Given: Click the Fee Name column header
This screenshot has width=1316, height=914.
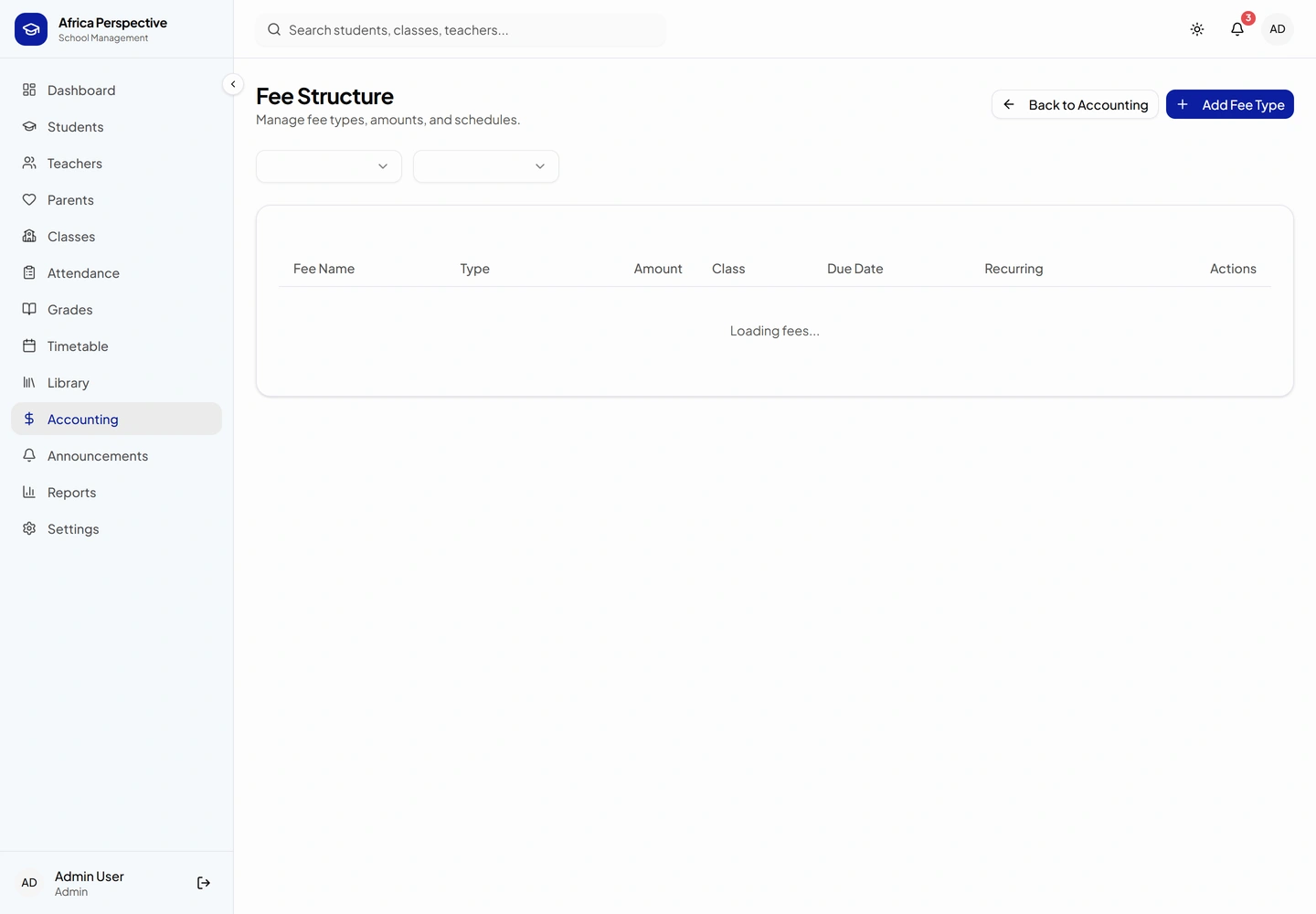Looking at the screenshot, I should tap(324, 269).
